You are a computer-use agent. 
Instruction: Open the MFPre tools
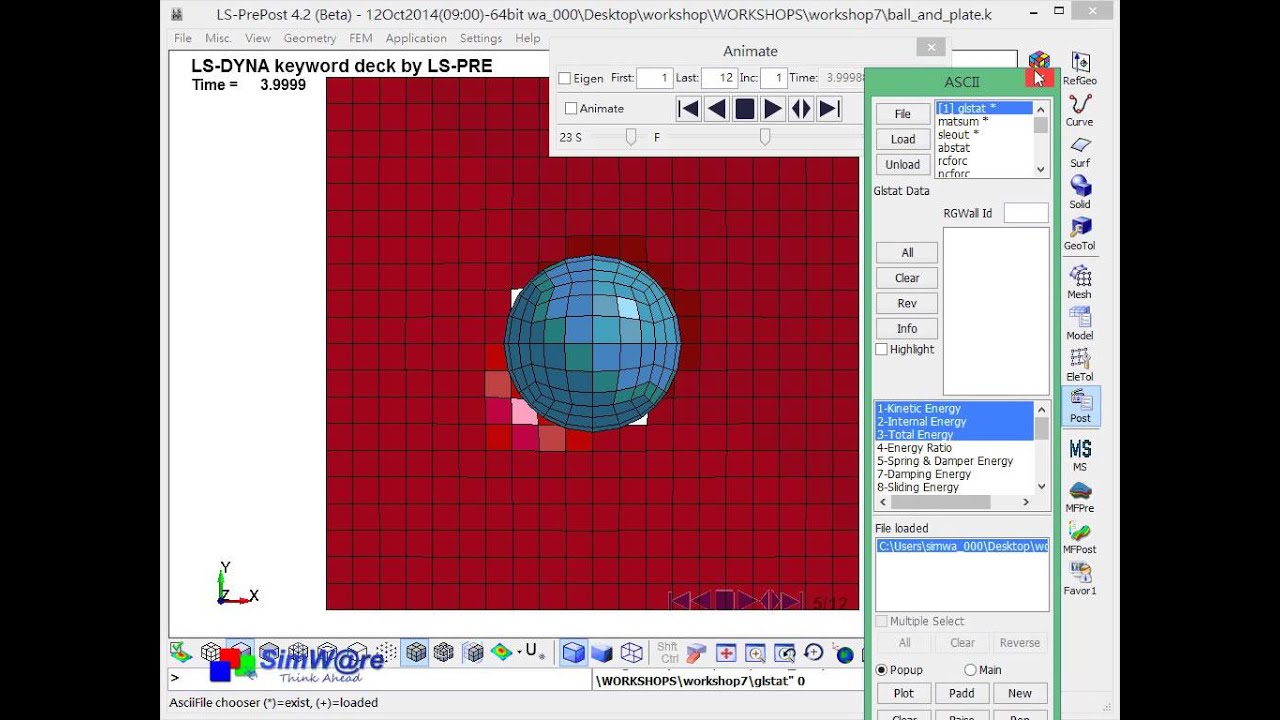pos(1079,496)
